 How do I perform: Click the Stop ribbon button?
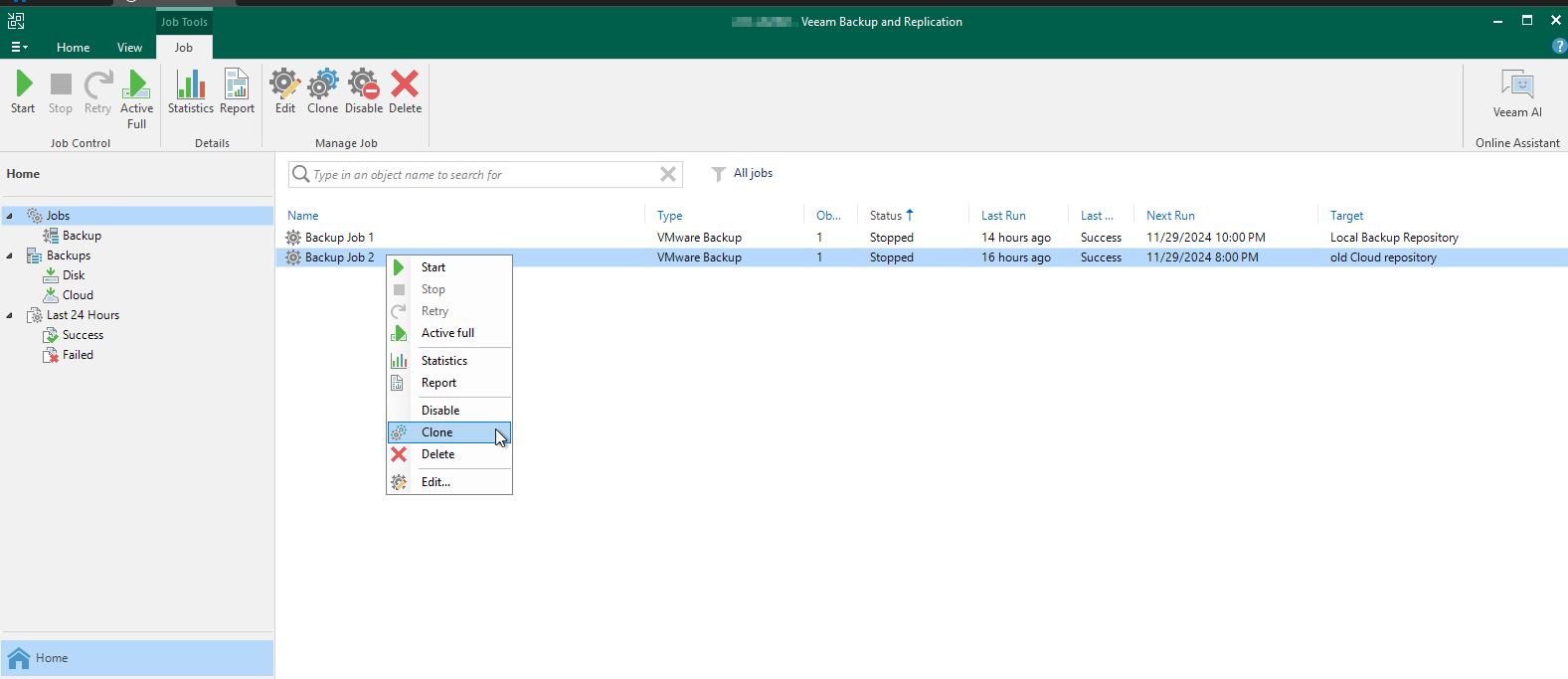pos(61,92)
